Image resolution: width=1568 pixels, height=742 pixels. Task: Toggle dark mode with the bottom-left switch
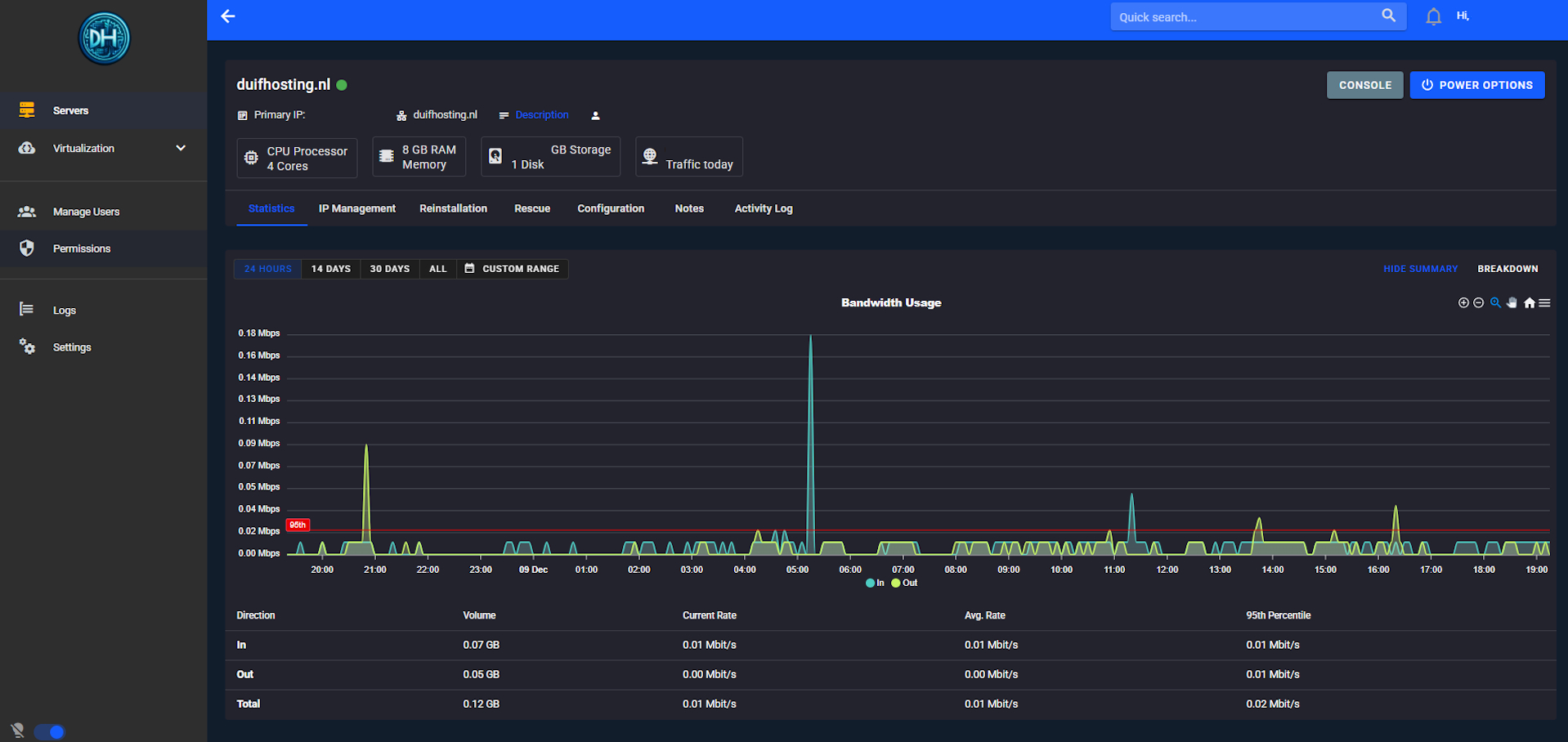[x=50, y=731]
